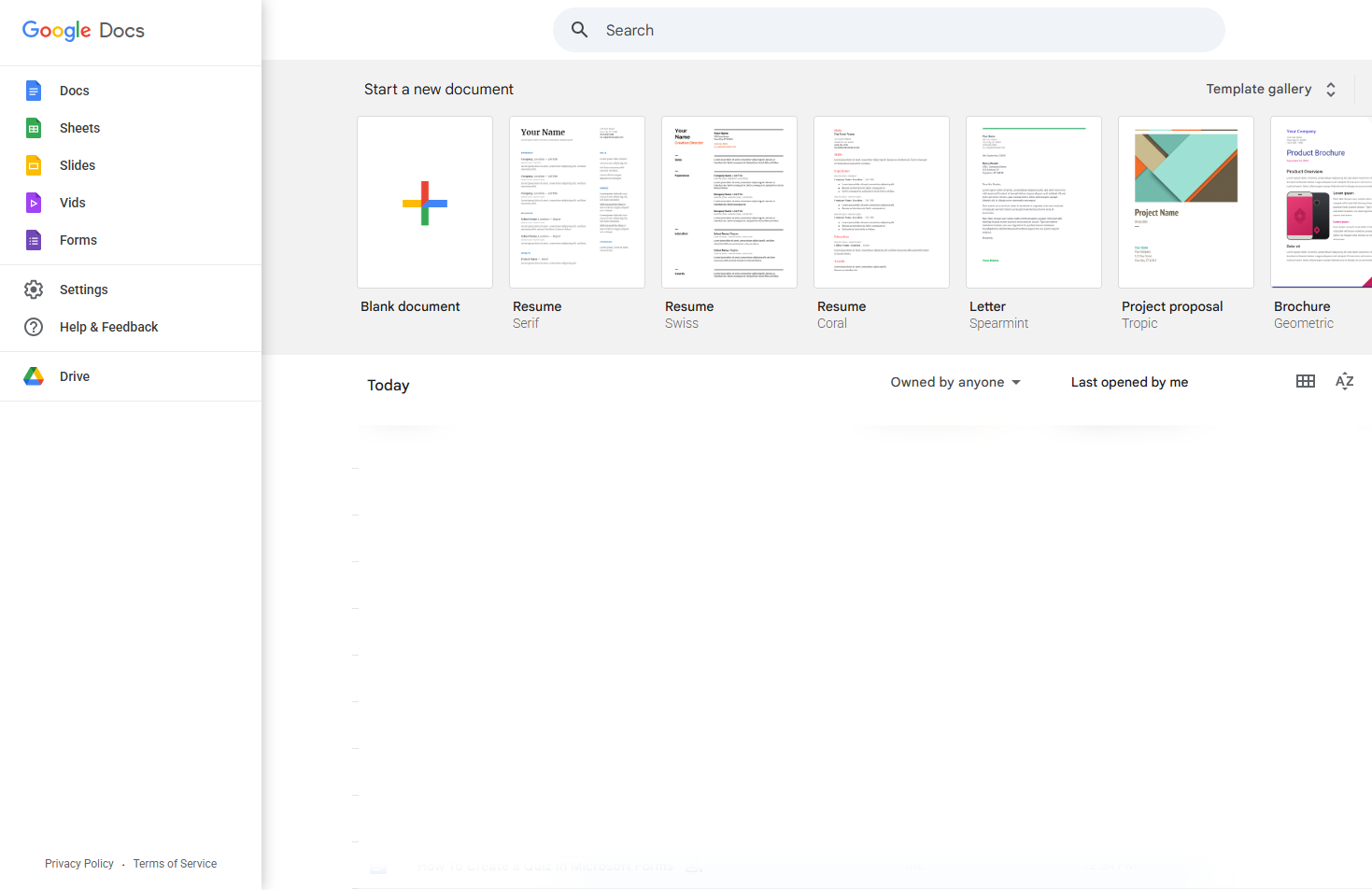Click the Google Docs logo
The height and width of the screenshot is (890, 1372).
(x=83, y=31)
